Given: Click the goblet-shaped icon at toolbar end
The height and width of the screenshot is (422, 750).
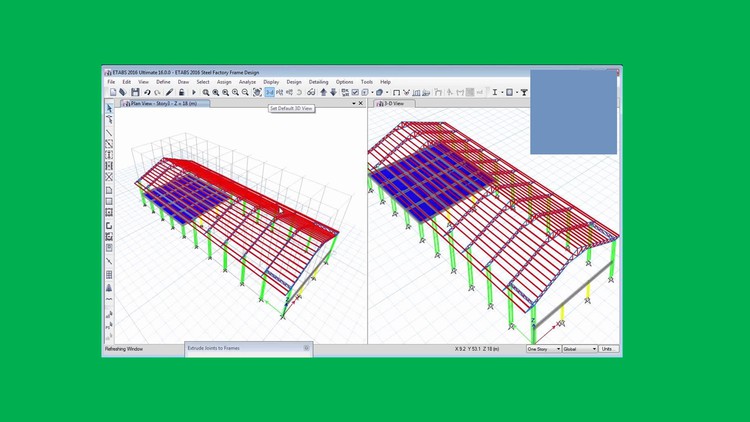Looking at the screenshot, I should (524, 92).
